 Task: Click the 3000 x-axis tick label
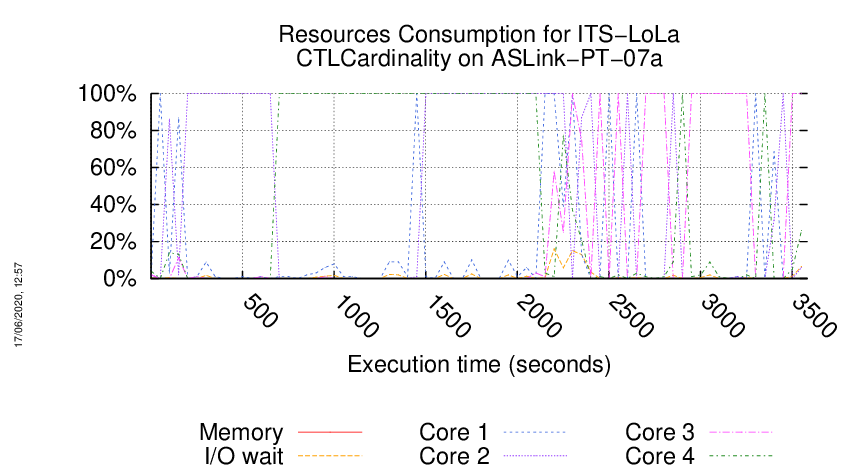tap(723, 316)
